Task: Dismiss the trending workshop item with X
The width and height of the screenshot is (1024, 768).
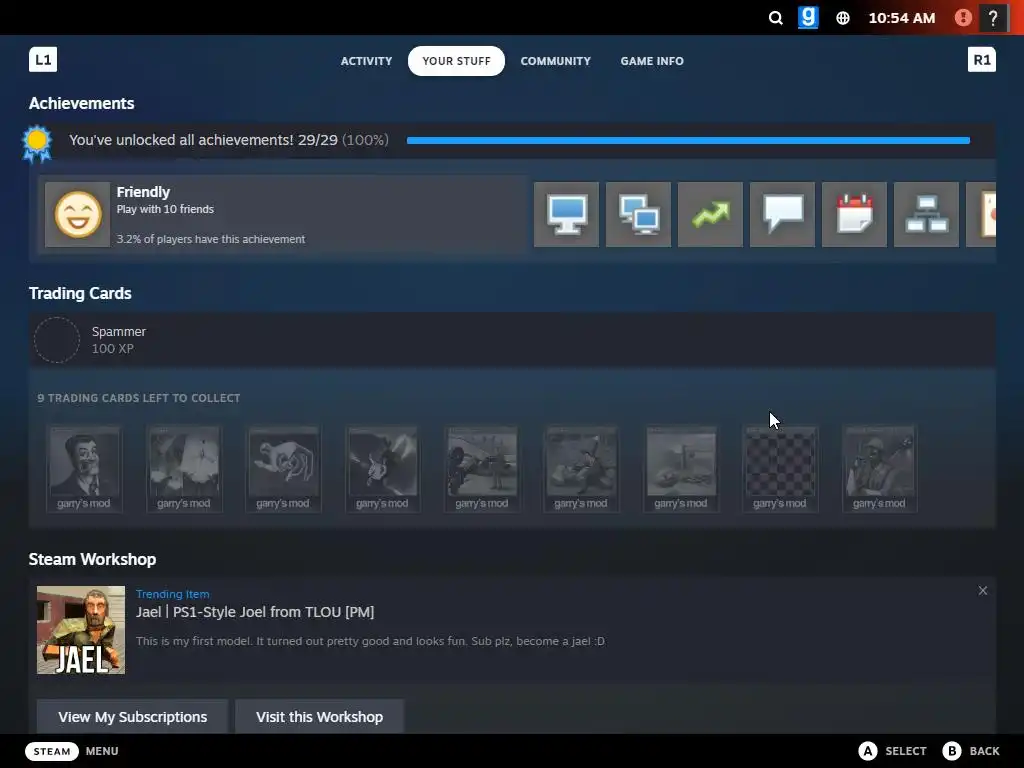Action: coord(983,590)
